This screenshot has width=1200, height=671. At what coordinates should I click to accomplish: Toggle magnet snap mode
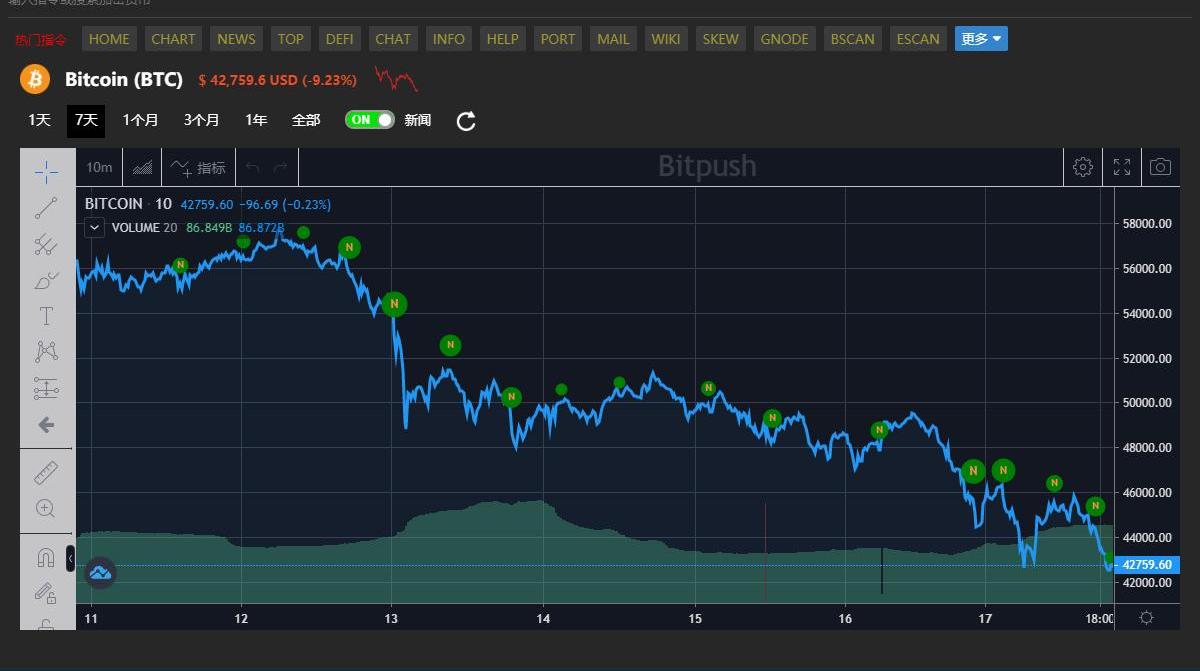[46, 557]
